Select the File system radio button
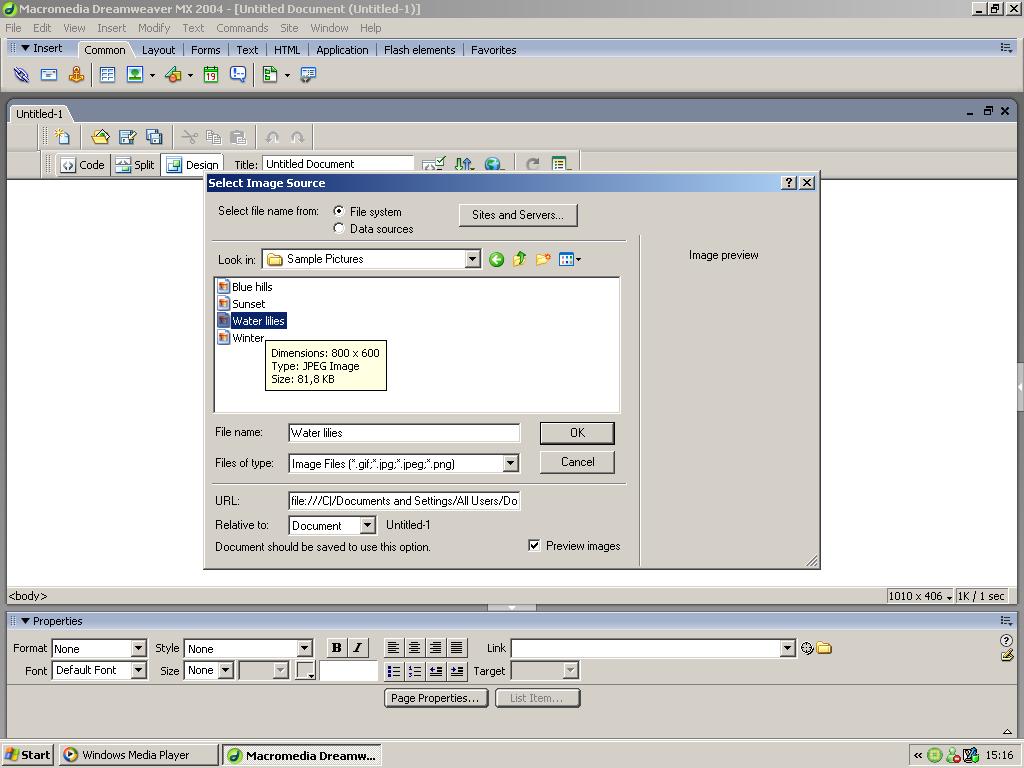Screen dimensions: 1024x768 (x=339, y=212)
